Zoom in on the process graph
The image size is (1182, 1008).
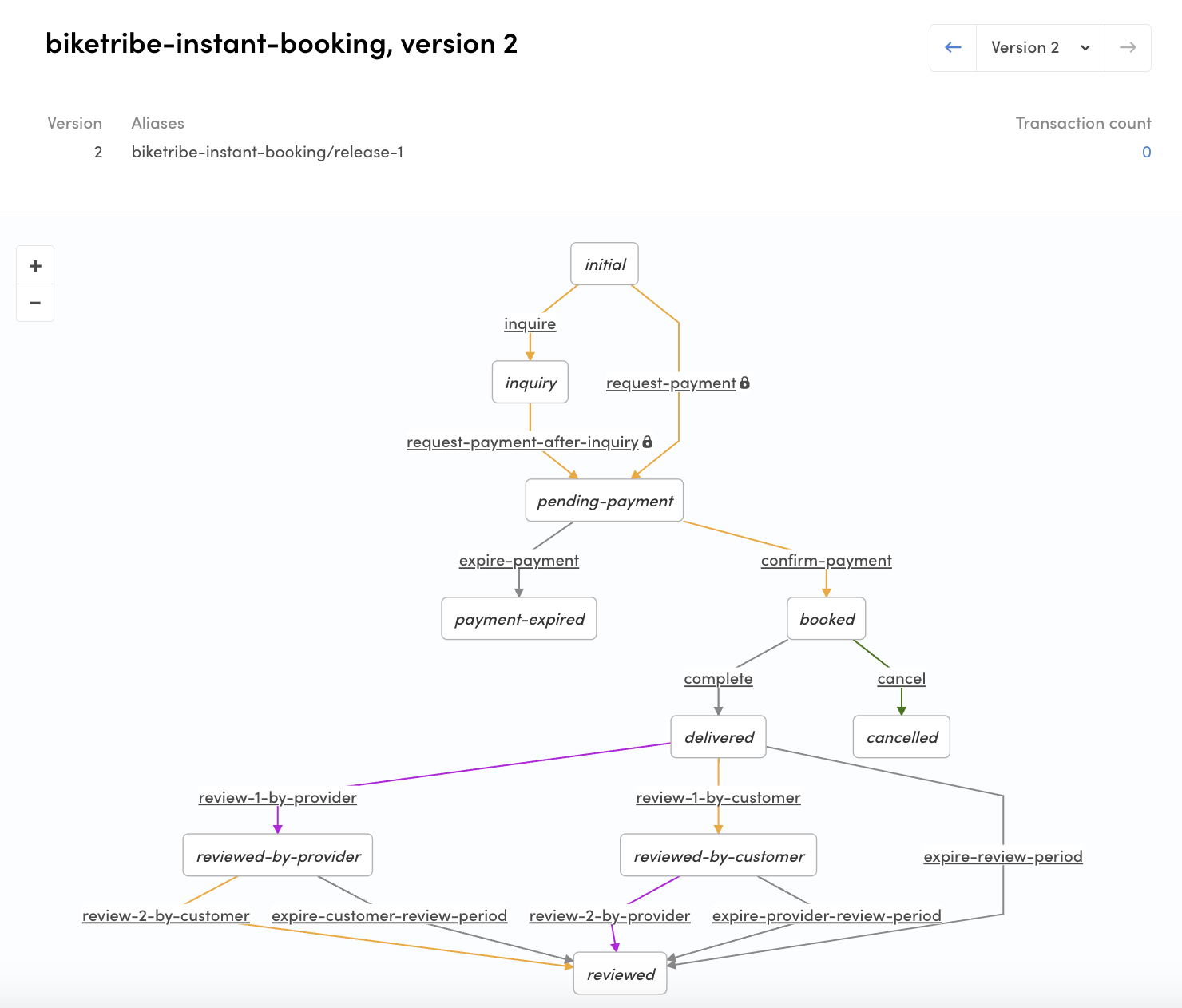pos(35,266)
